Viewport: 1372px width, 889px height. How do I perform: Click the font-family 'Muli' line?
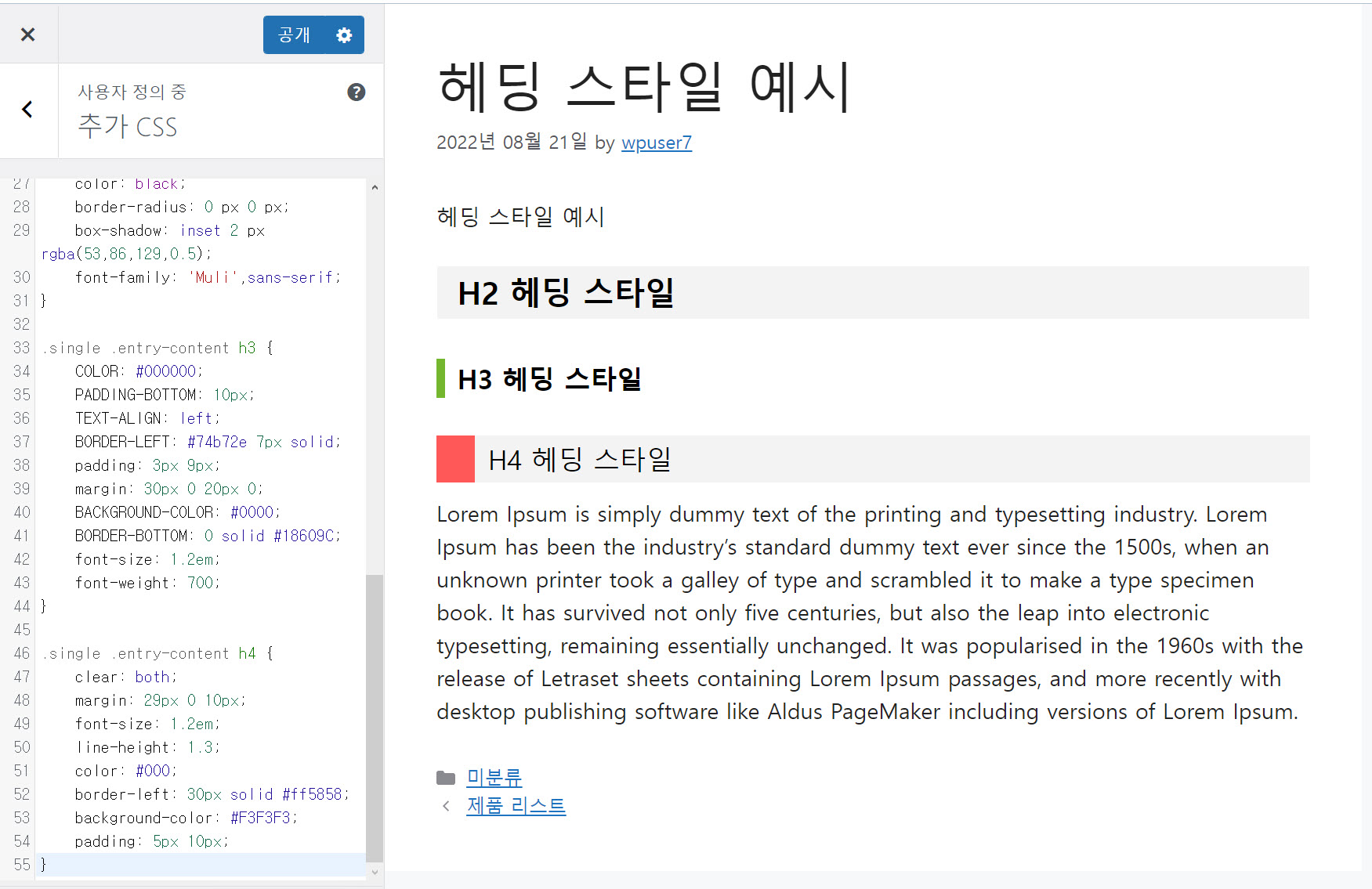pos(208,277)
